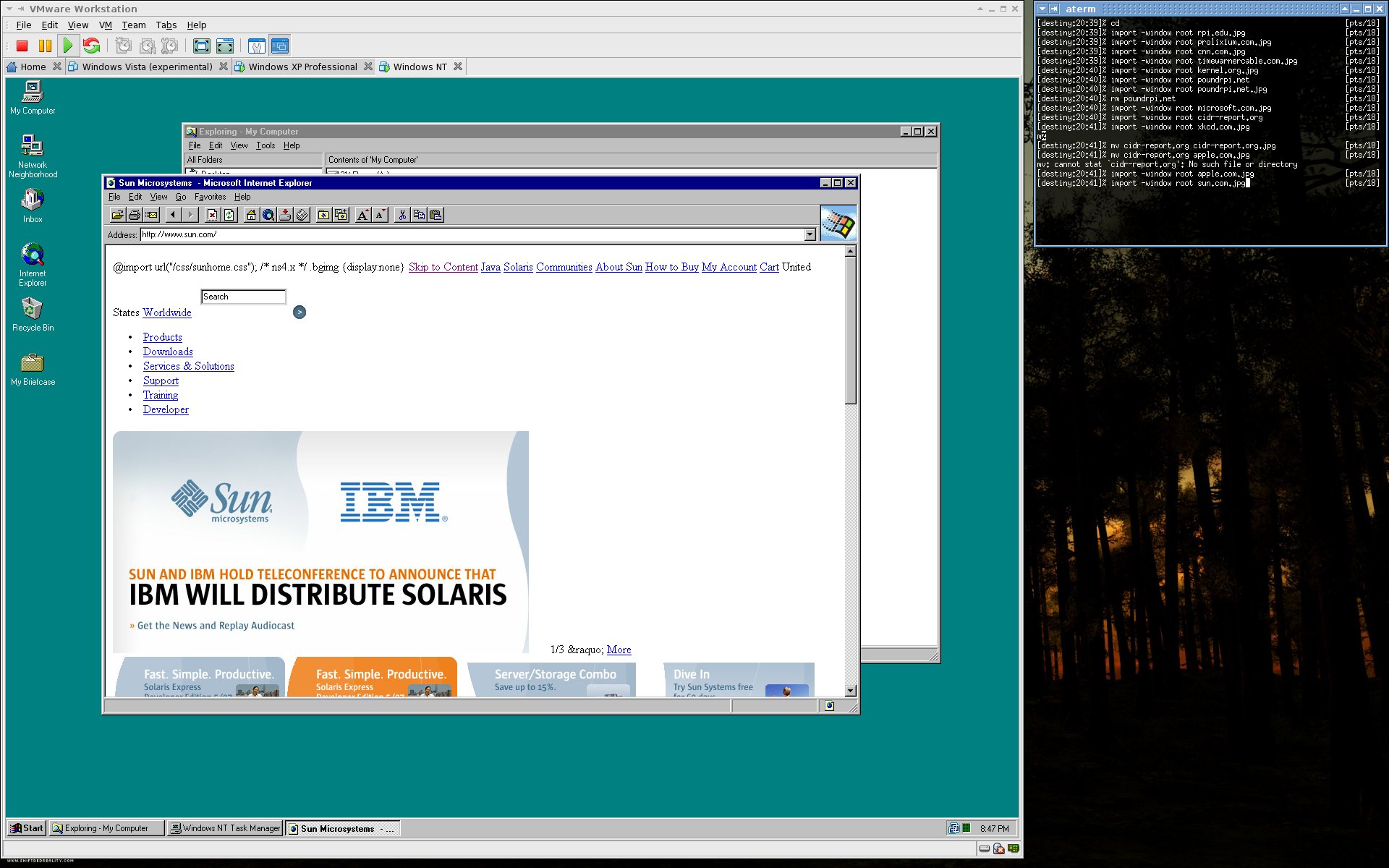This screenshot has width=1389, height=868.
Task: Click Get the News and Replay Audiocast
Action: 216,626
